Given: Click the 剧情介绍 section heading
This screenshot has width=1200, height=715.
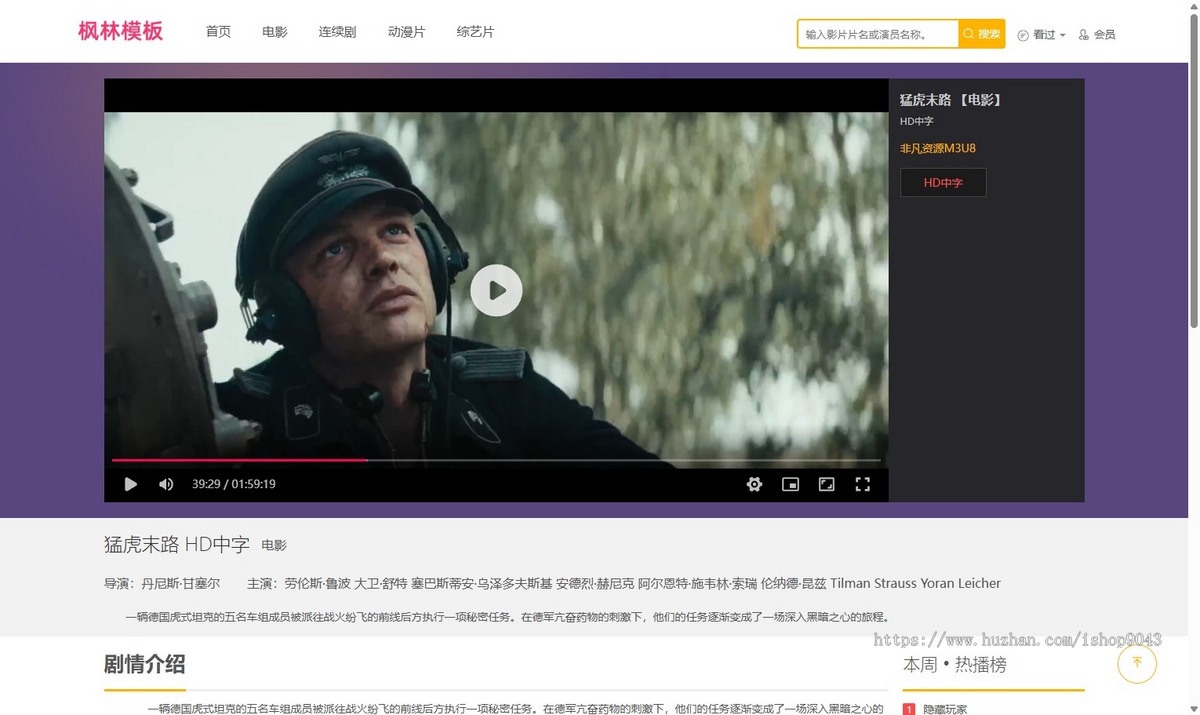Looking at the screenshot, I should [x=144, y=664].
